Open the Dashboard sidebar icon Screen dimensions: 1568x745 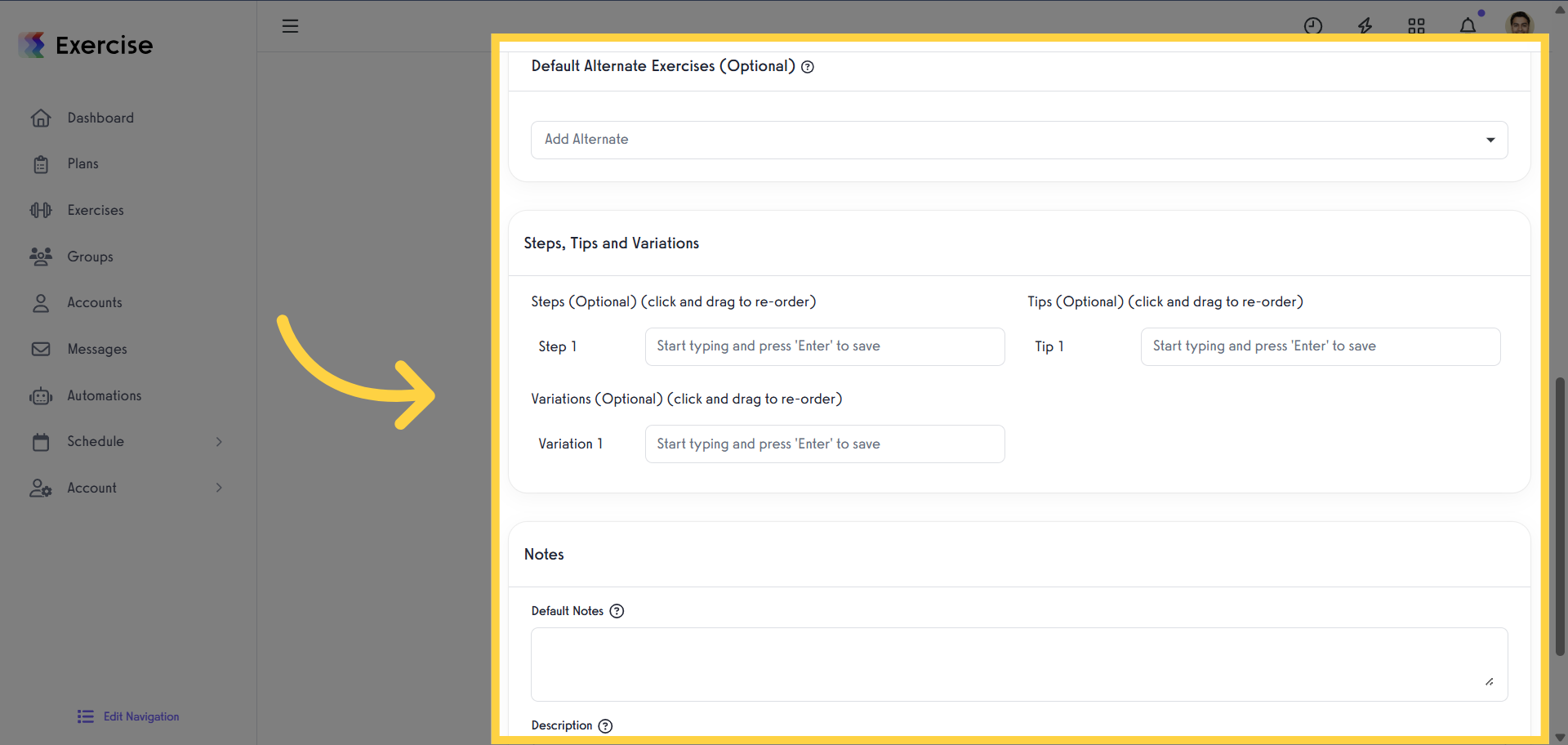point(41,118)
